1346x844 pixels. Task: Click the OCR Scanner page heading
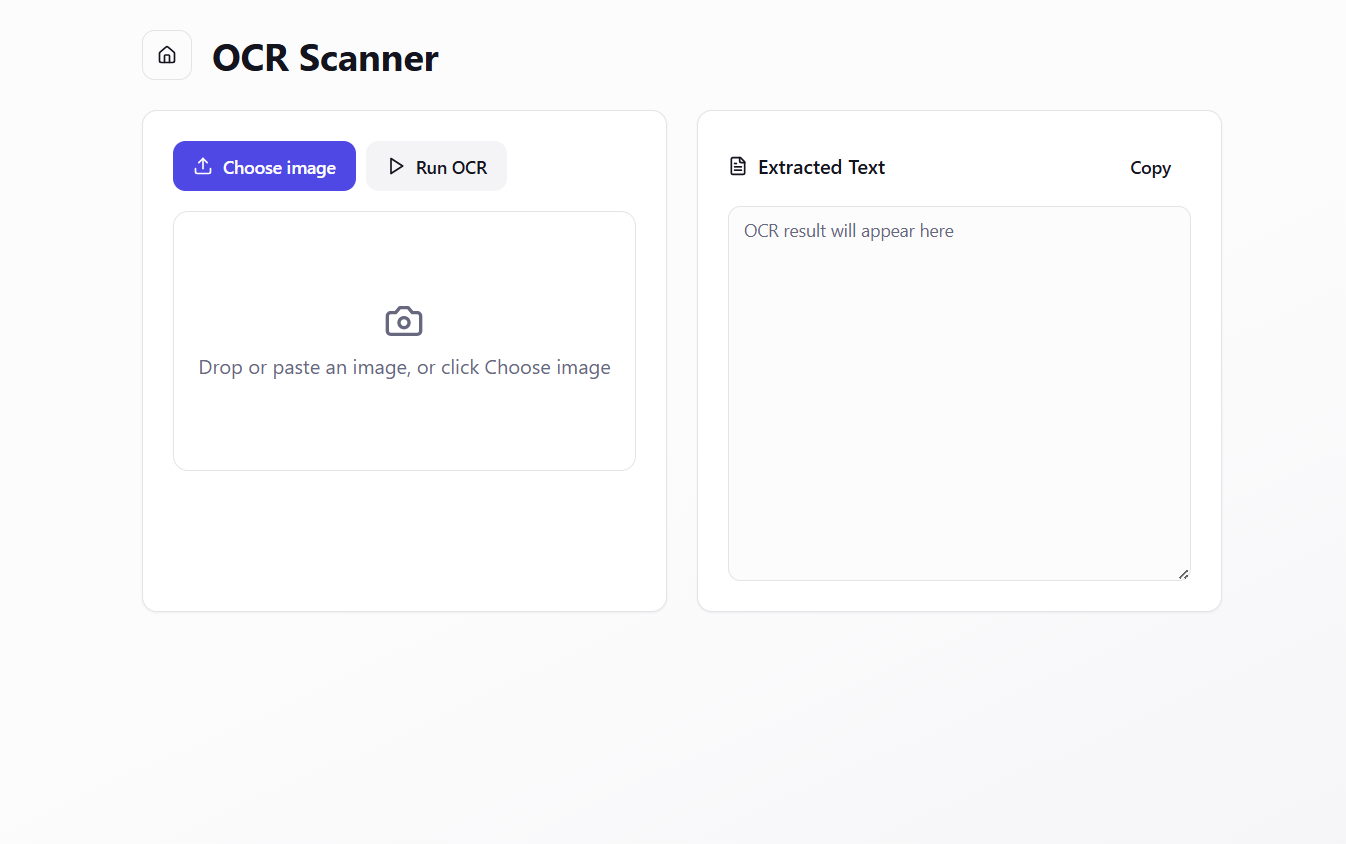pyautogui.click(x=325, y=58)
